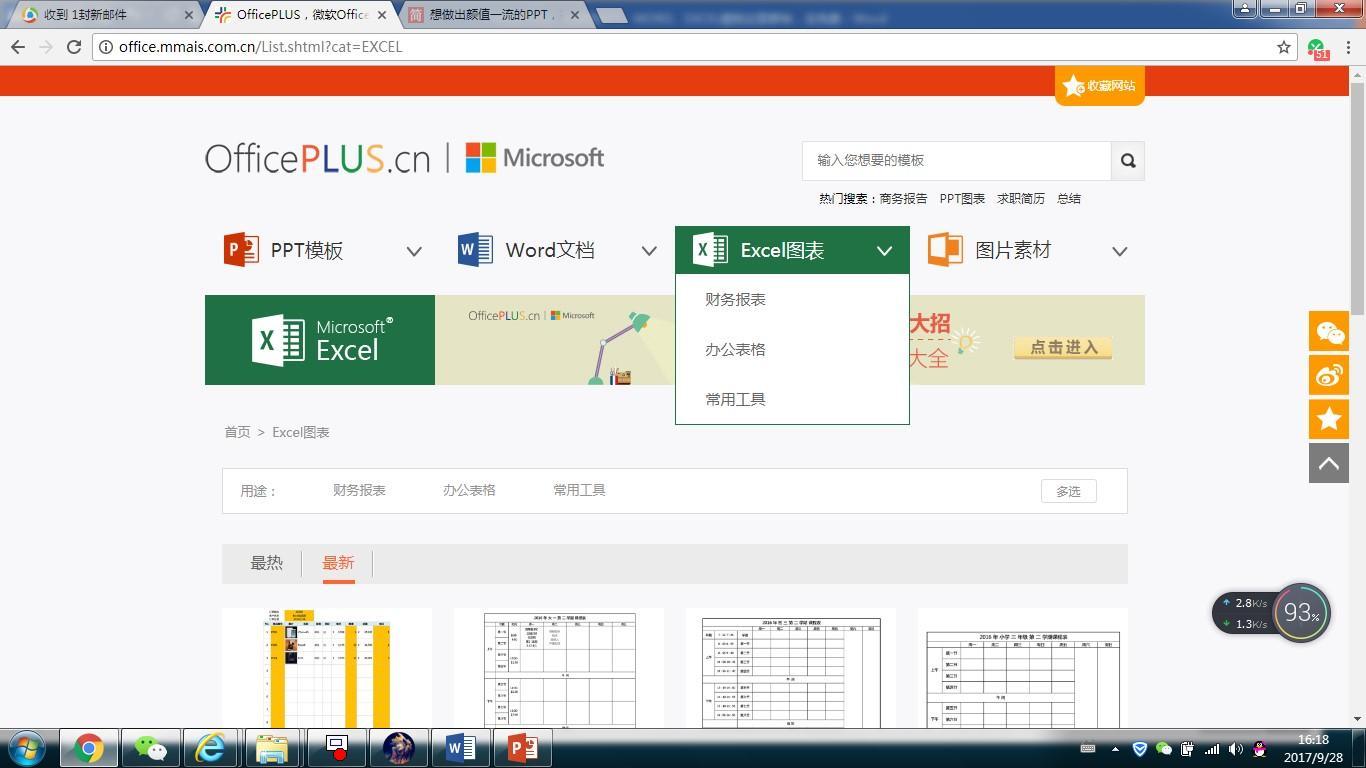Click the page scrollbar down arrow
1366x768 pixels.
pos(1357,718)
